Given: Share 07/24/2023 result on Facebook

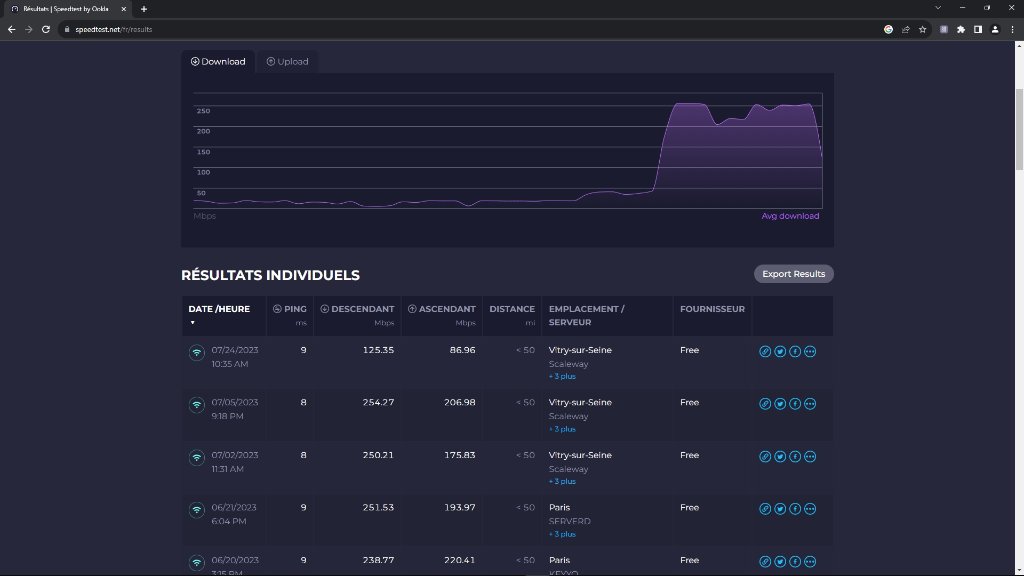Looking at the screenshot, I should click(795, 351).
